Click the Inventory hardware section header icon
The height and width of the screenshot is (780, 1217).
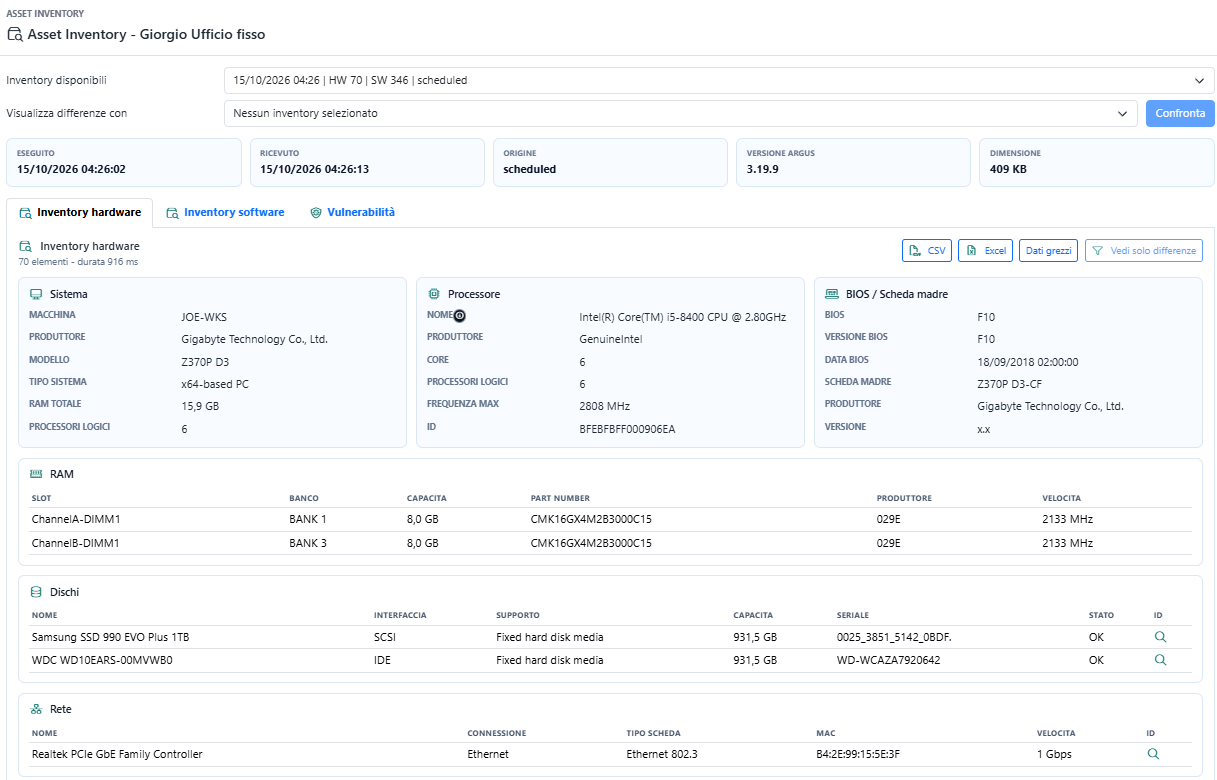26,246
